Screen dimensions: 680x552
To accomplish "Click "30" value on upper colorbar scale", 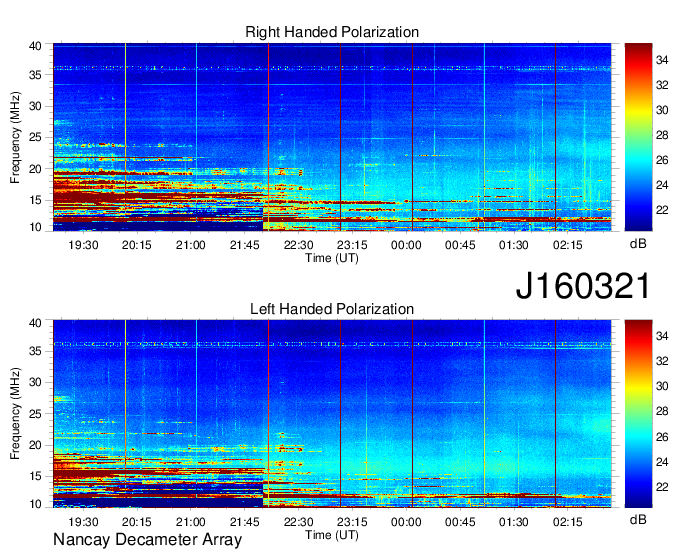I will (662, 110).
